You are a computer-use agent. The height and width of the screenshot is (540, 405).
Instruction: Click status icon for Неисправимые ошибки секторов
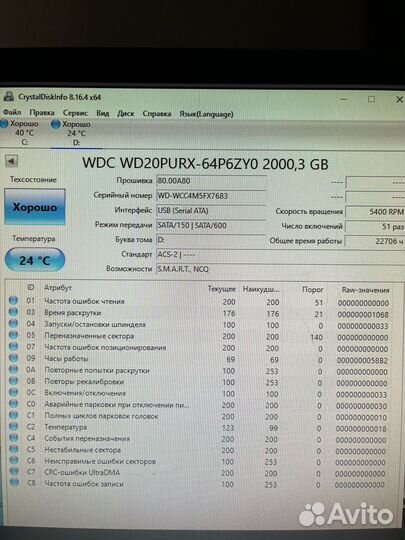(x=14, y=460)
